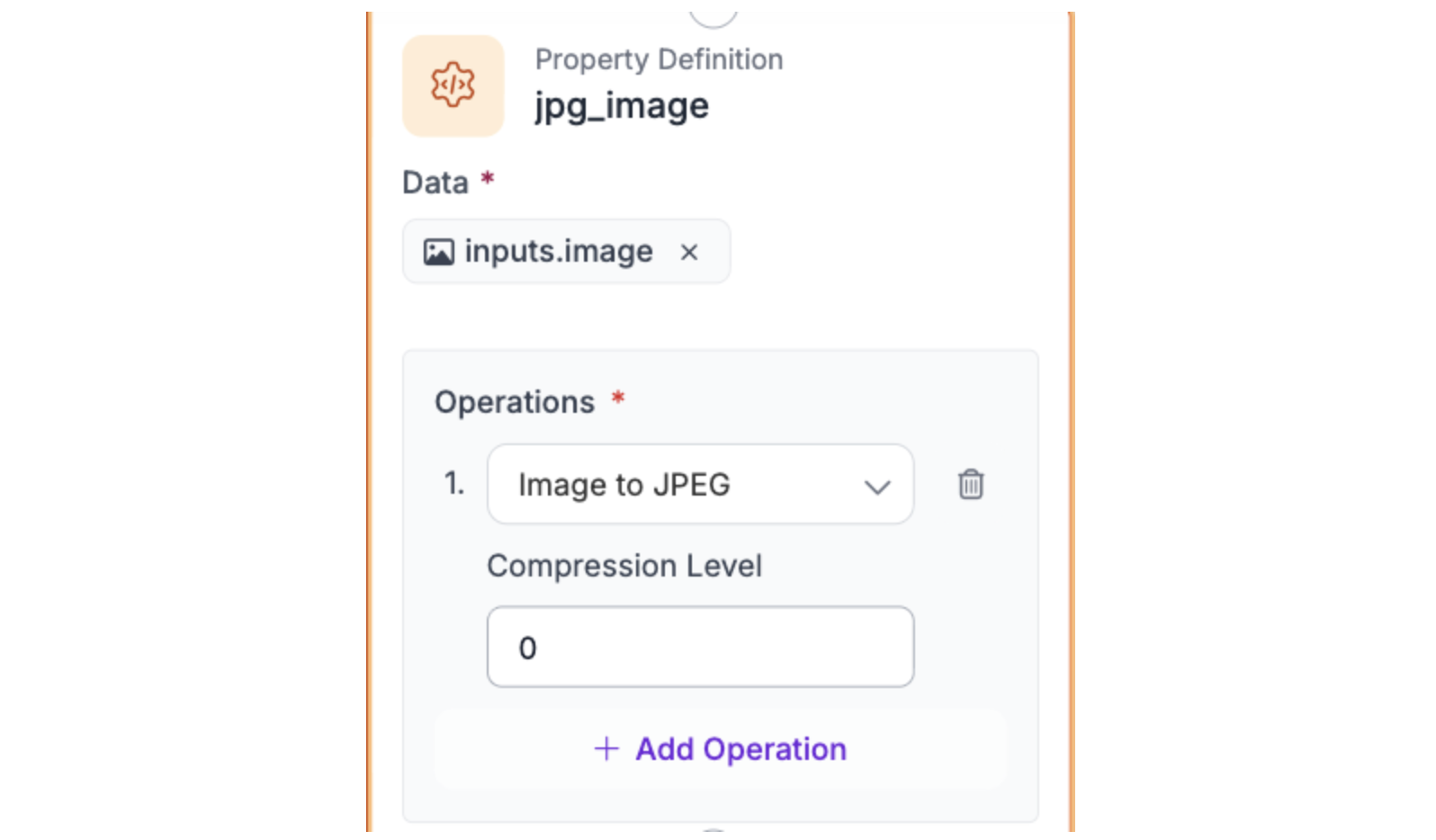Click the Data field label
The height and width of the screenshot is (840, 1436).
tap(435, 183)
